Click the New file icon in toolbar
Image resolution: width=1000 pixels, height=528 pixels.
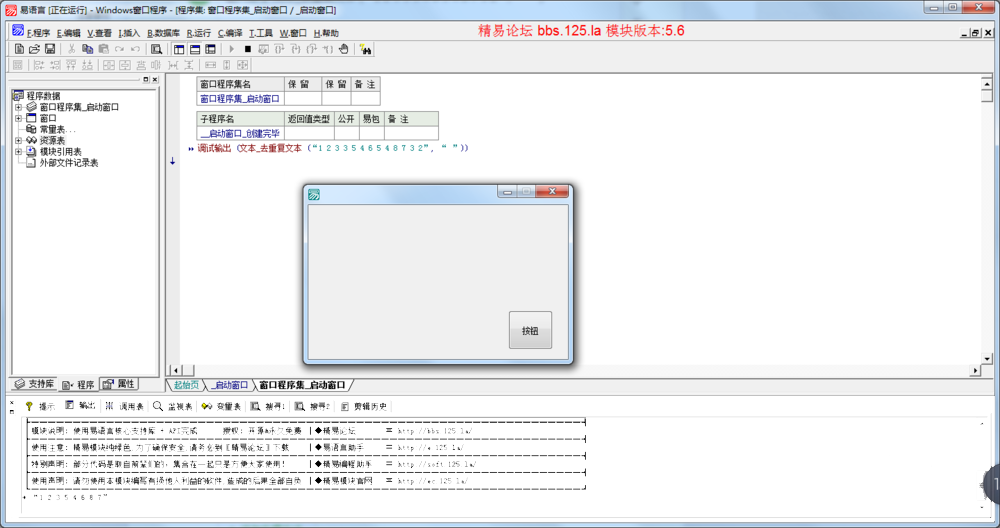(x=19, y=48)
